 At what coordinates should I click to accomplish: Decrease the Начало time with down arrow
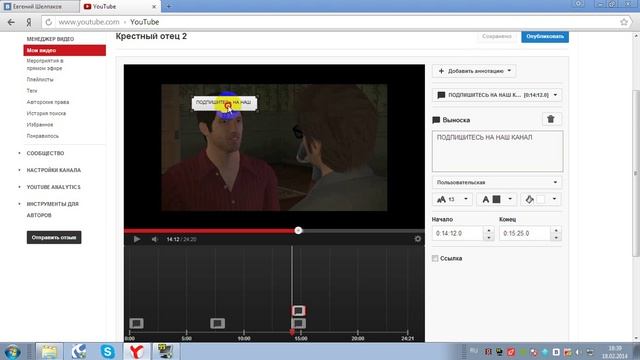coord(489,237)
